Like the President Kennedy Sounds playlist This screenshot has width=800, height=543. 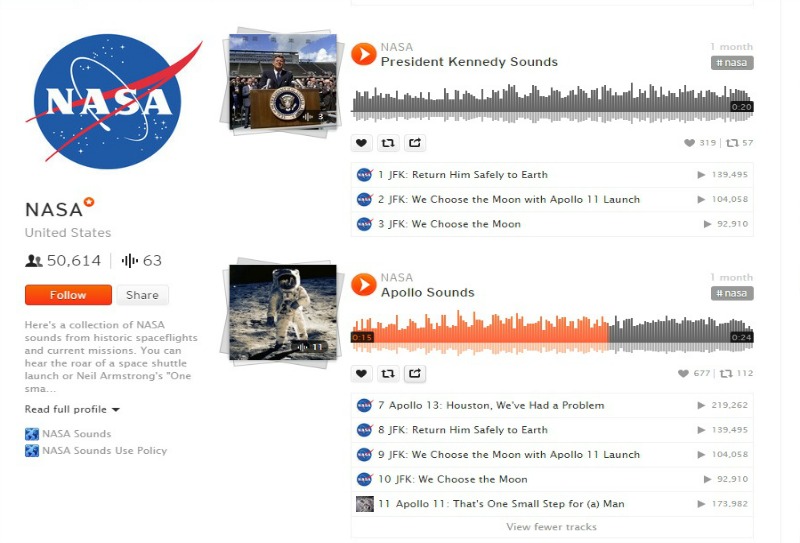click(x=361, y=143)
